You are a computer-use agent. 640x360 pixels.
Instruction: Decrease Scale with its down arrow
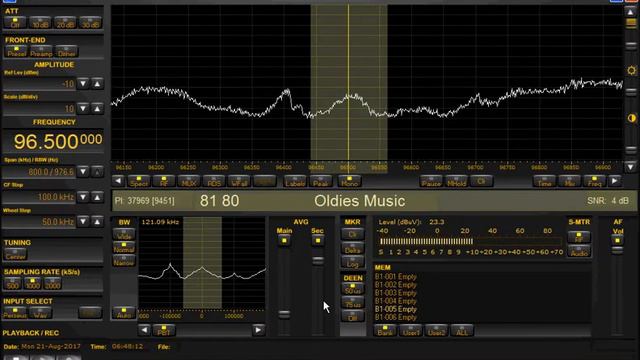coord(83,109)
